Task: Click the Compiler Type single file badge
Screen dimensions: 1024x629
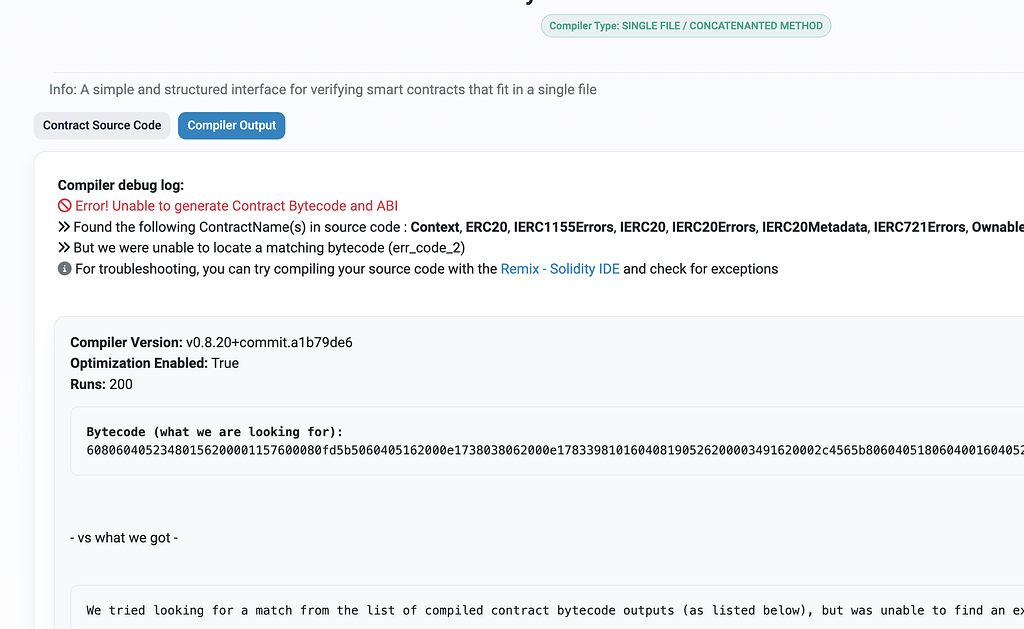Action: pos(686,26)
